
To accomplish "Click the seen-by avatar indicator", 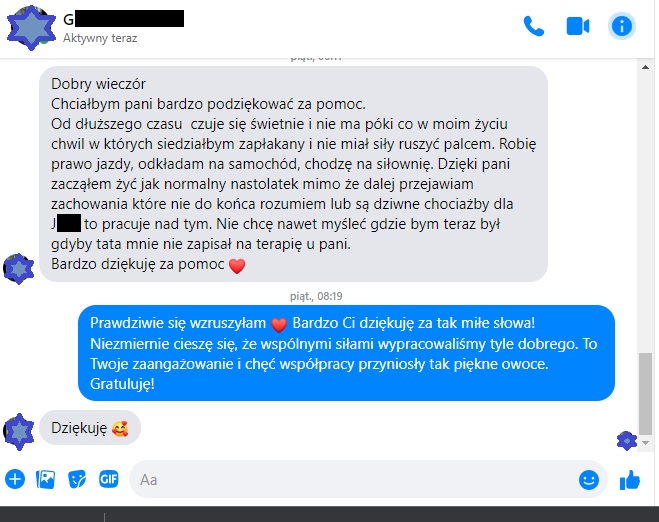I will 627,440.
